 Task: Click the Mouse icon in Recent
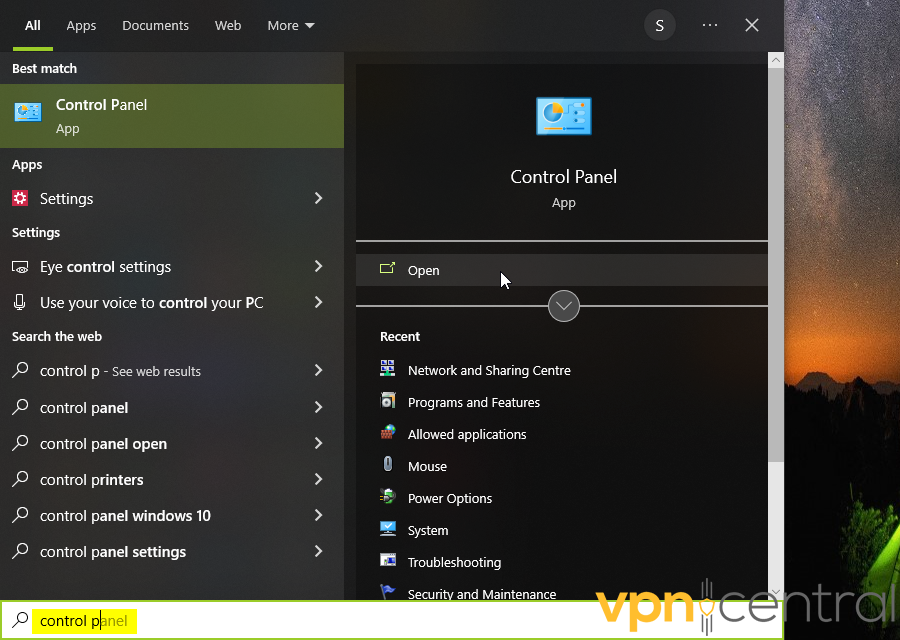pos(387,464)
